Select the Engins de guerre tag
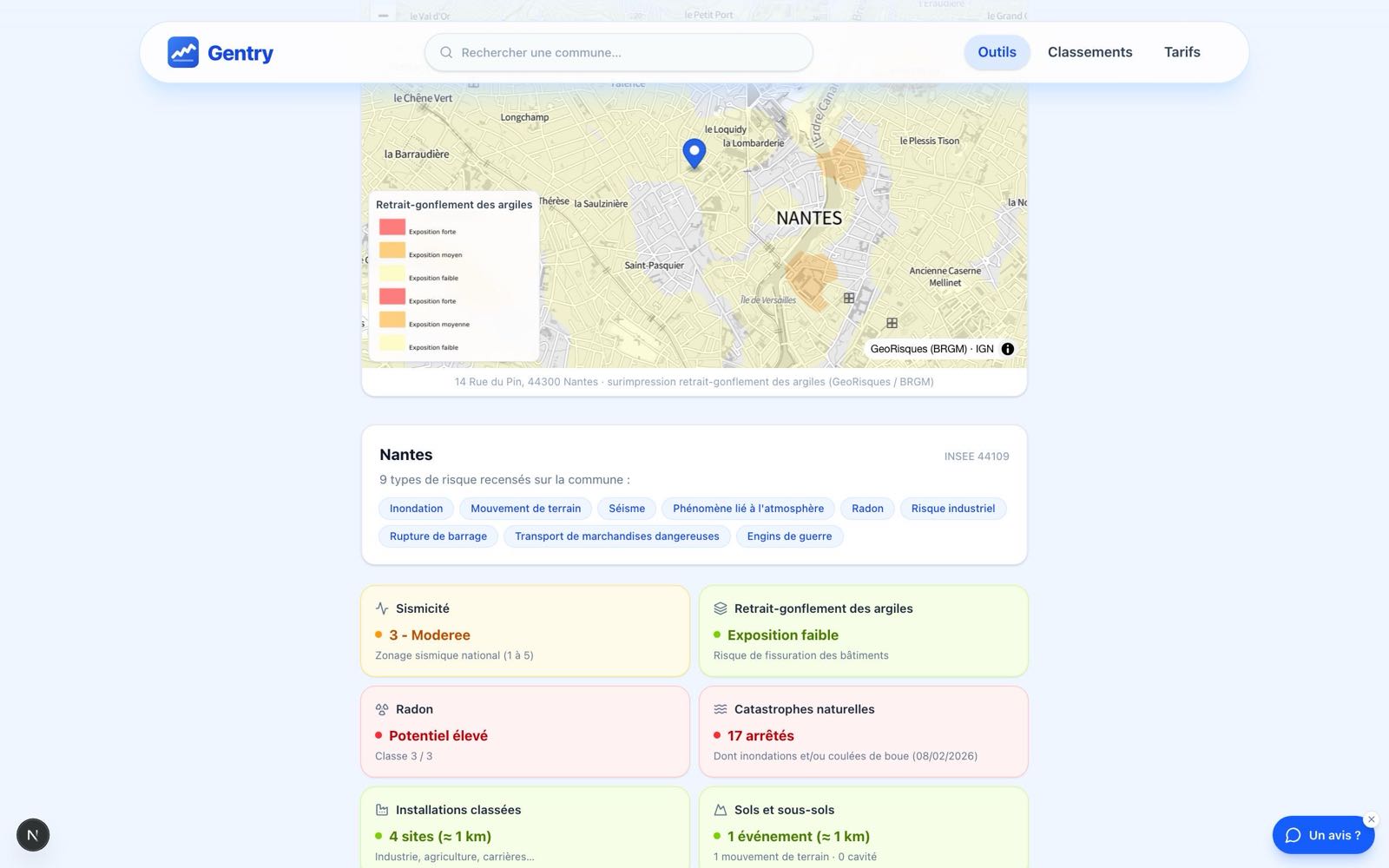Image resolution: width=1389 pixels, height=868 pixels. coord(789,536)
